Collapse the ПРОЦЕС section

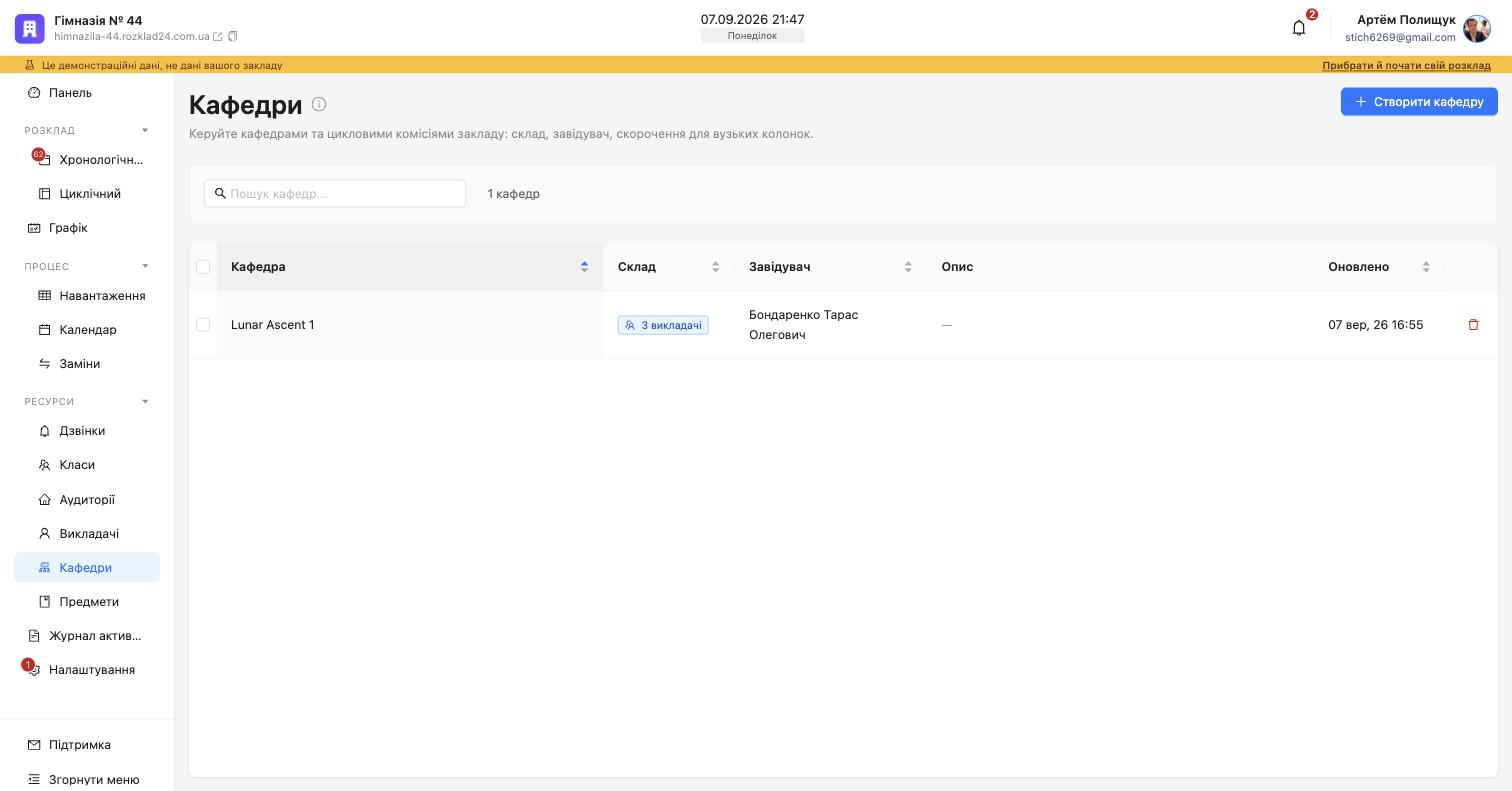pos(145,267)
